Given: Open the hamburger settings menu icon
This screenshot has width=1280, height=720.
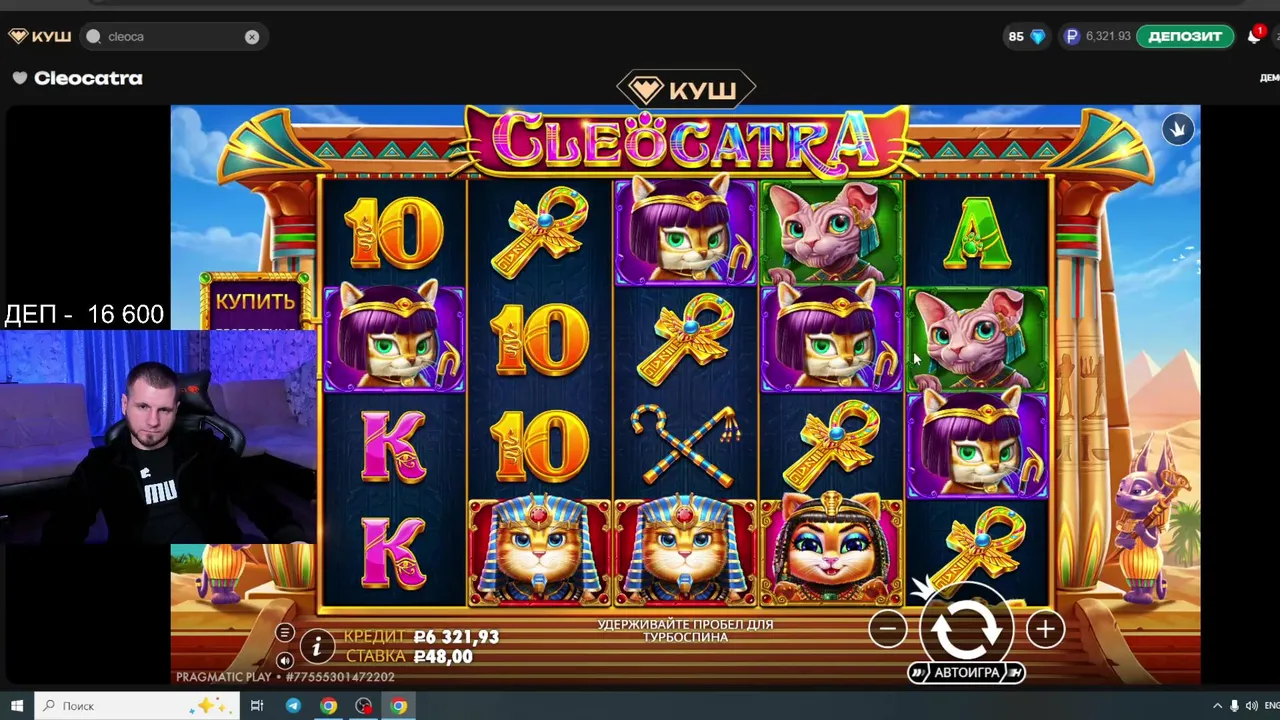Looking at the screenshot, I should pyautogui.click(x=285, y=633).
